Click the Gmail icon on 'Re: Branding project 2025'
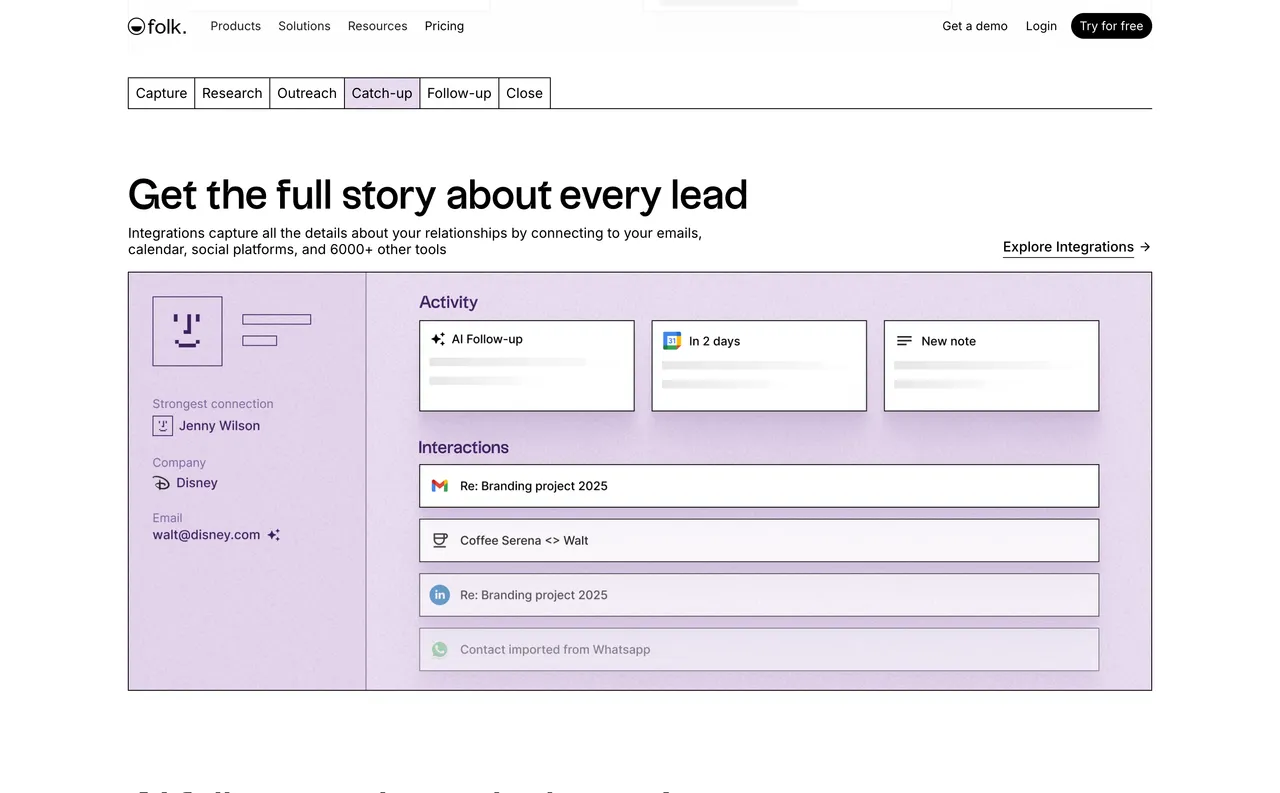The image size is (1280, 793). [440, 485]
